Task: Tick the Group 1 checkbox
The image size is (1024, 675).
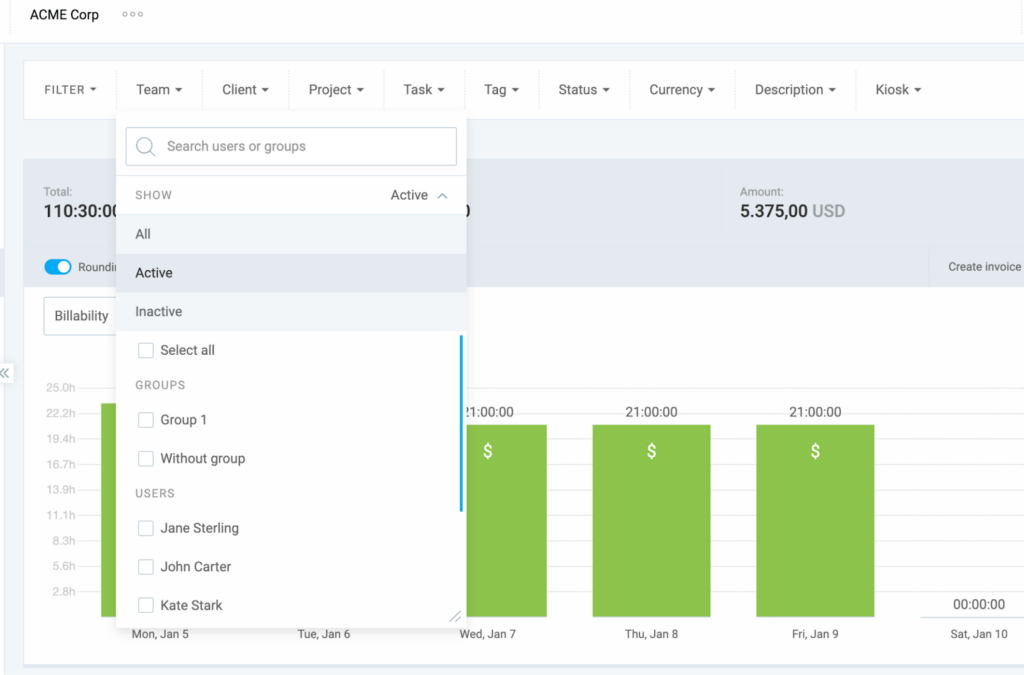Action: click(x=146, y=420)
